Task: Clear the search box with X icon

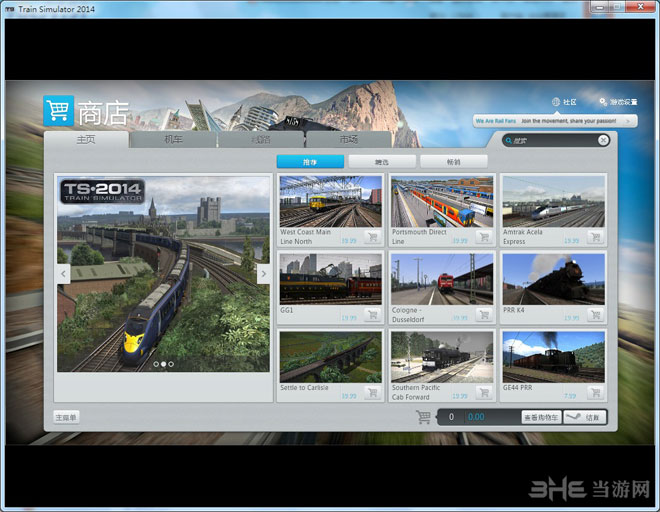Action: (x=603, y=140)
